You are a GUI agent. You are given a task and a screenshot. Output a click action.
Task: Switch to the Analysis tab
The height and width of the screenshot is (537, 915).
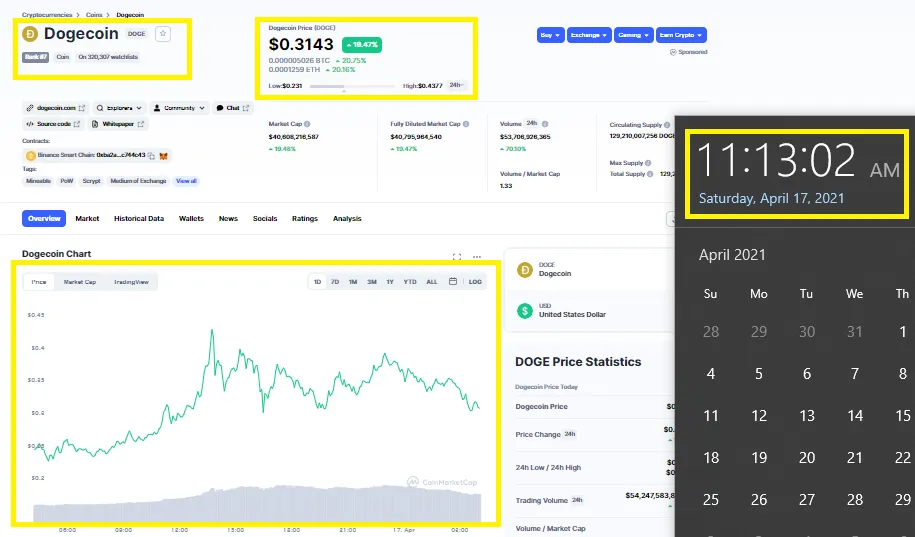pyautogui.click(x=347, y=218)
